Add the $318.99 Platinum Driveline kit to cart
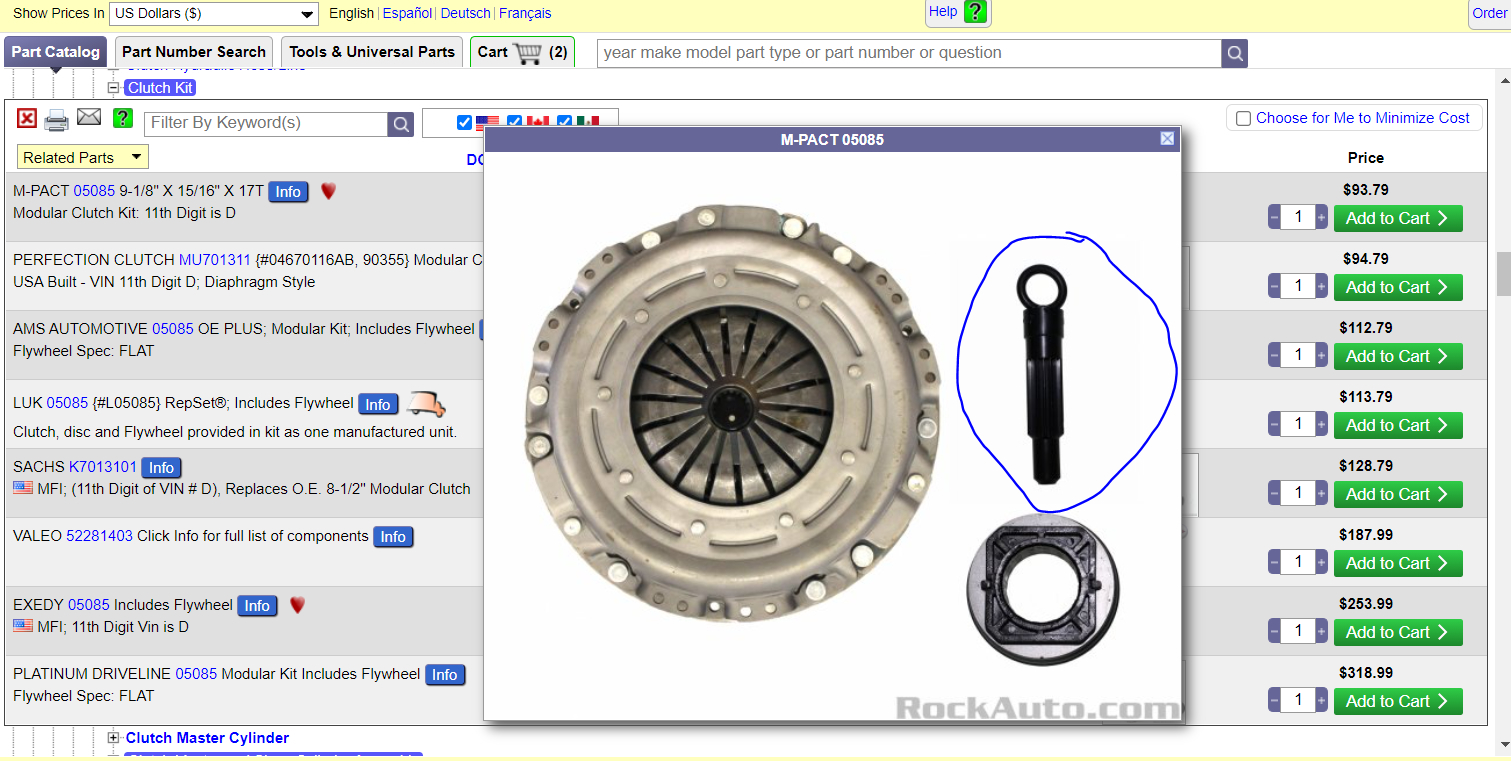This screenshot has width=1511, height=761. pyautogui.click(x=1398, y=701)
